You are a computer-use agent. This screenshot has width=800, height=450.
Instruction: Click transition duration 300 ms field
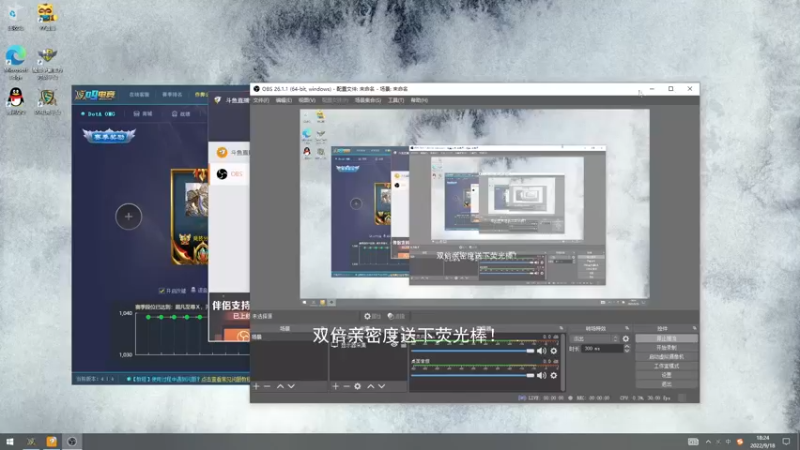coord(602,348)
